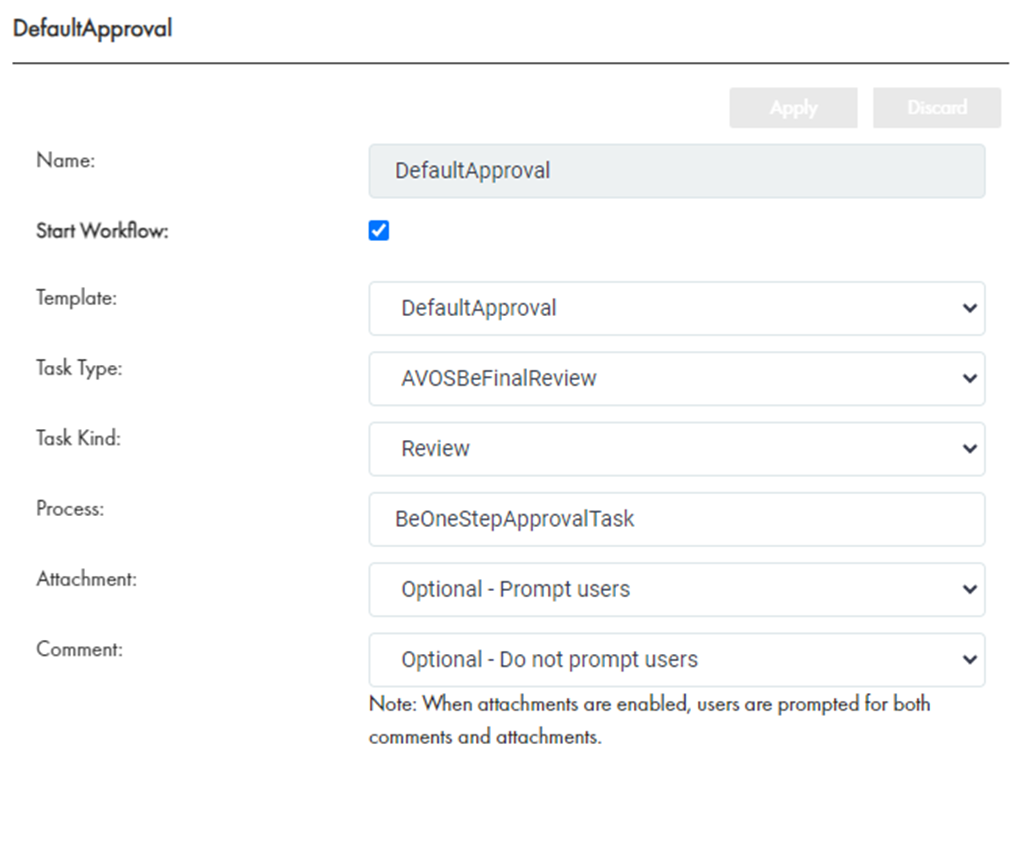Click the Comment label

[80, 649]
